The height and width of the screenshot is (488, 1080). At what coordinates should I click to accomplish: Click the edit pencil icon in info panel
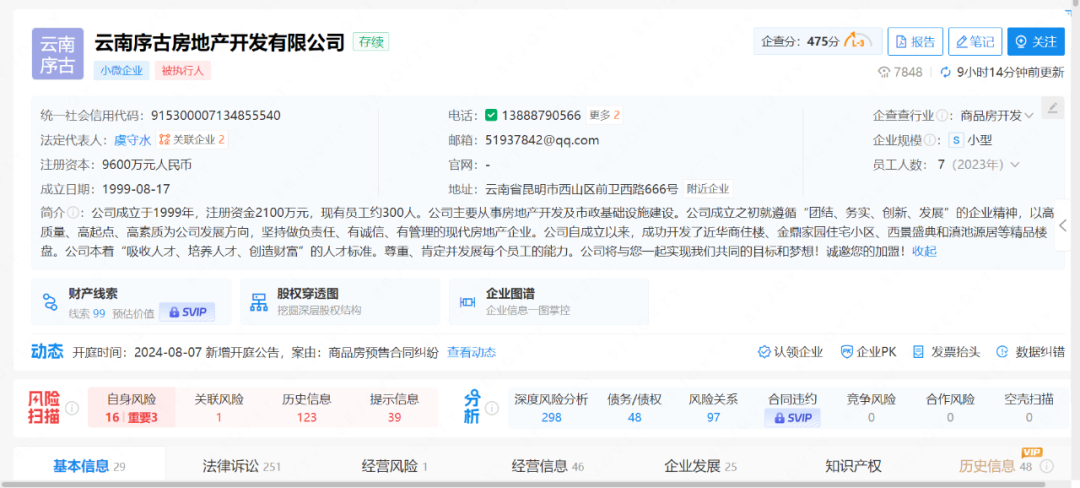[1052, 108]
